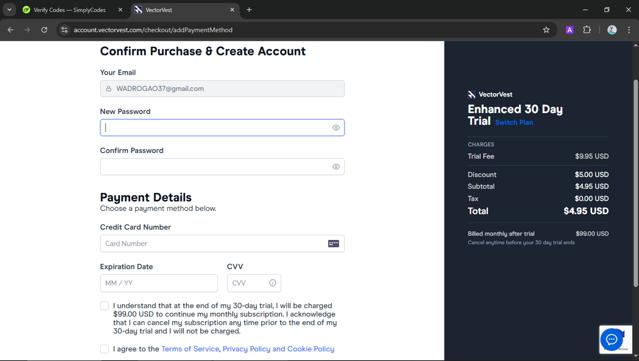Bookmark this page with star icon
Viewport: 639px width, 361px height.
pyautogui.click(x=546, y=30)
